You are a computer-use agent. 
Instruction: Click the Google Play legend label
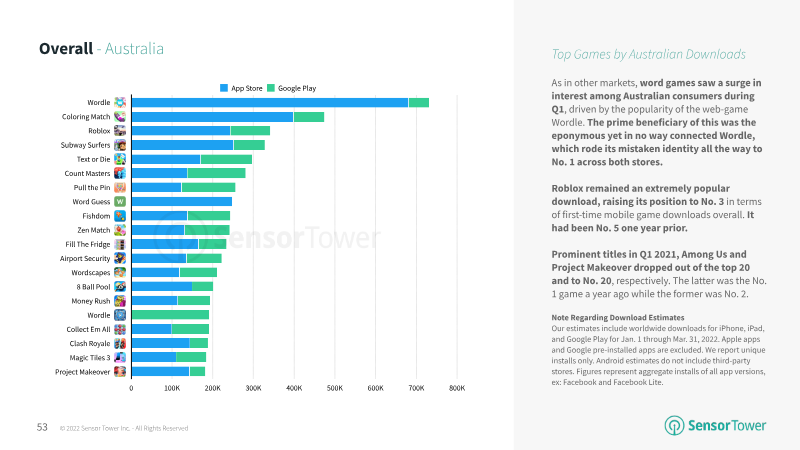(x=297, y=88)
